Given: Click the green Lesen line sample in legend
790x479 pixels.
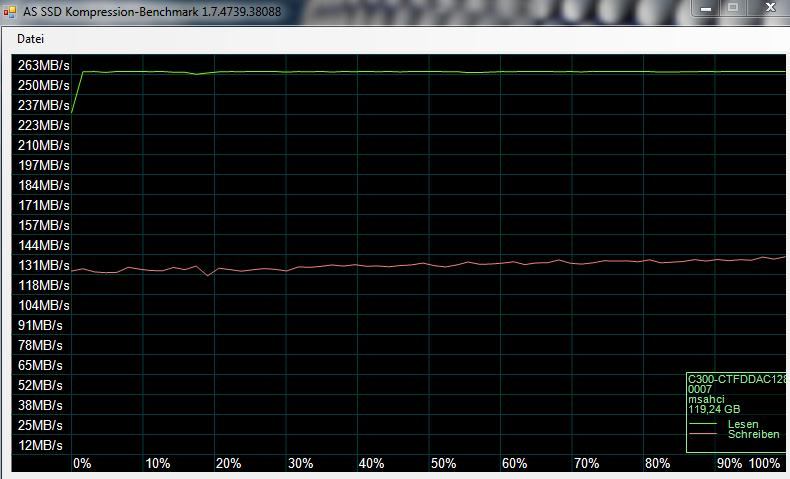Looking at the screenshot, I should click(x=703, y=424).
